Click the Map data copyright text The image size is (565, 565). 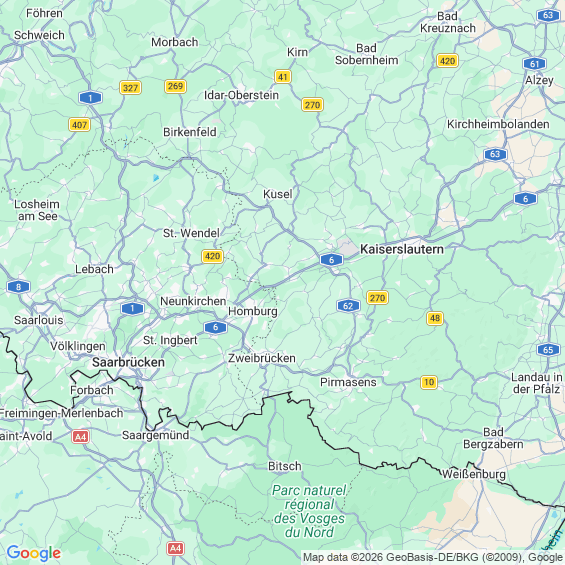coord(433,557)
